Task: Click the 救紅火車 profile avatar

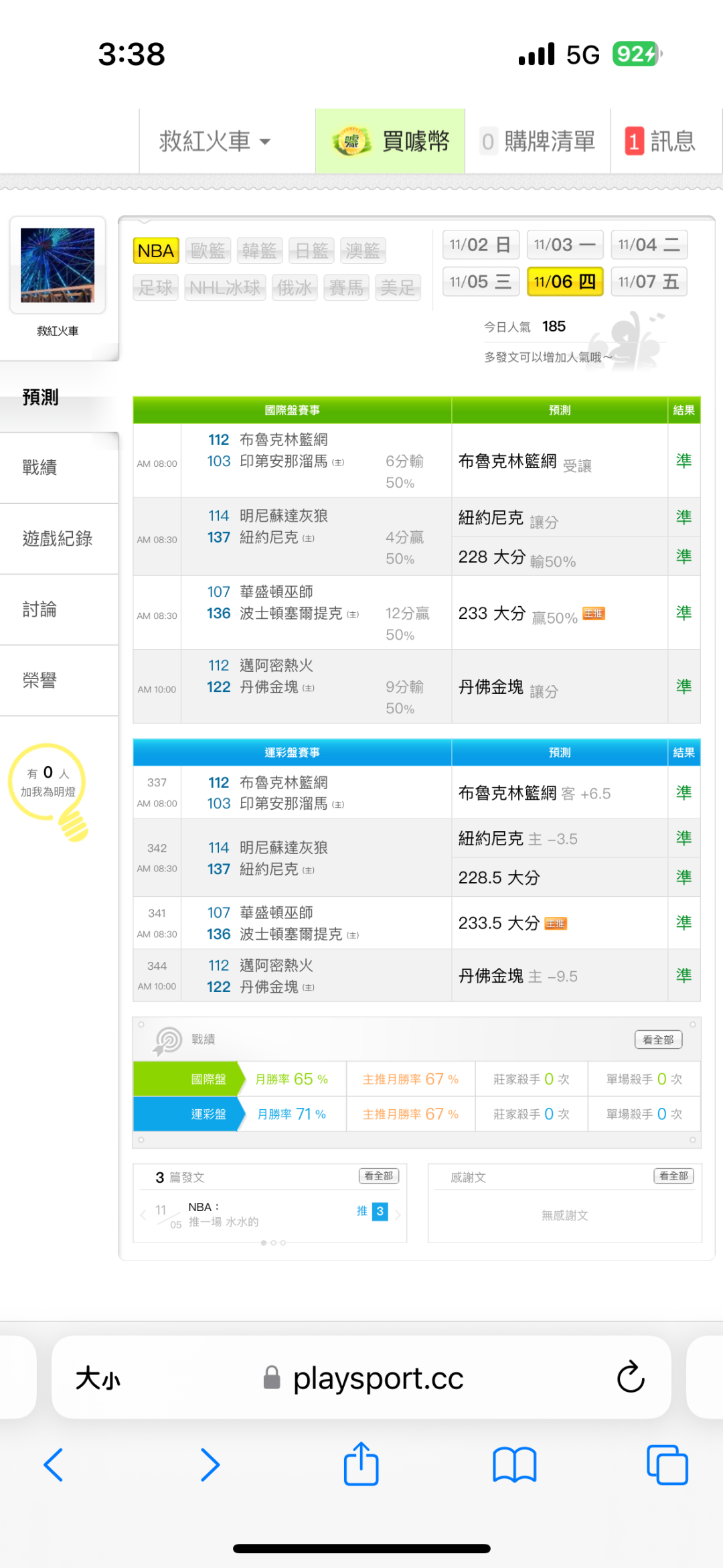Action: tap(58, 265)
